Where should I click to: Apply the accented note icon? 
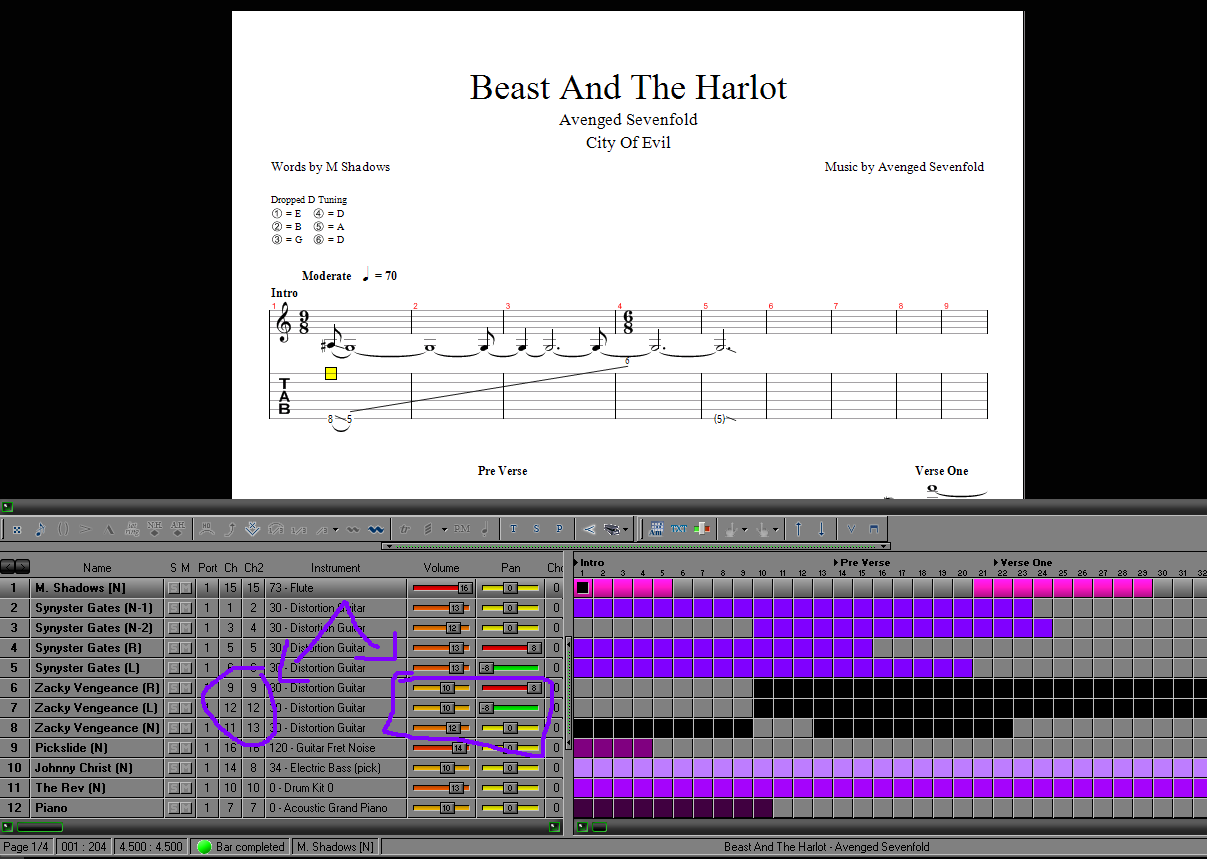pos(86,529)
